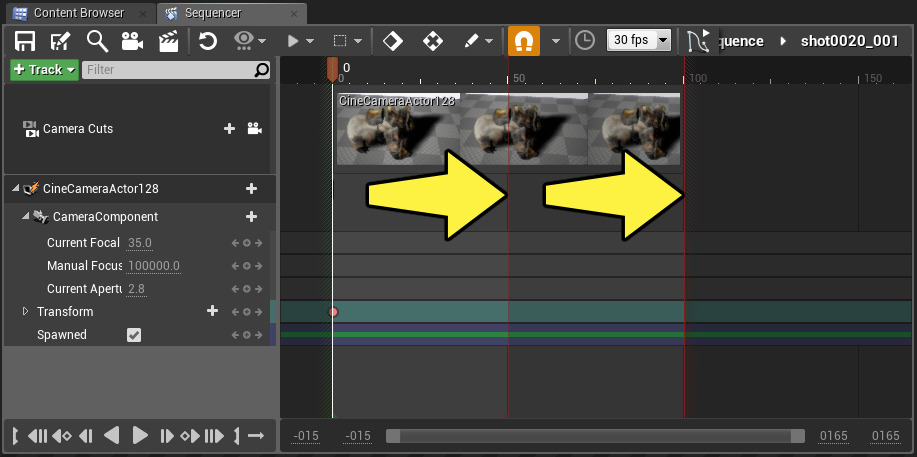The image size is (917, 457).
Task: Collapse the CineCameraActor128 track
Action: (x=16, y=189)
